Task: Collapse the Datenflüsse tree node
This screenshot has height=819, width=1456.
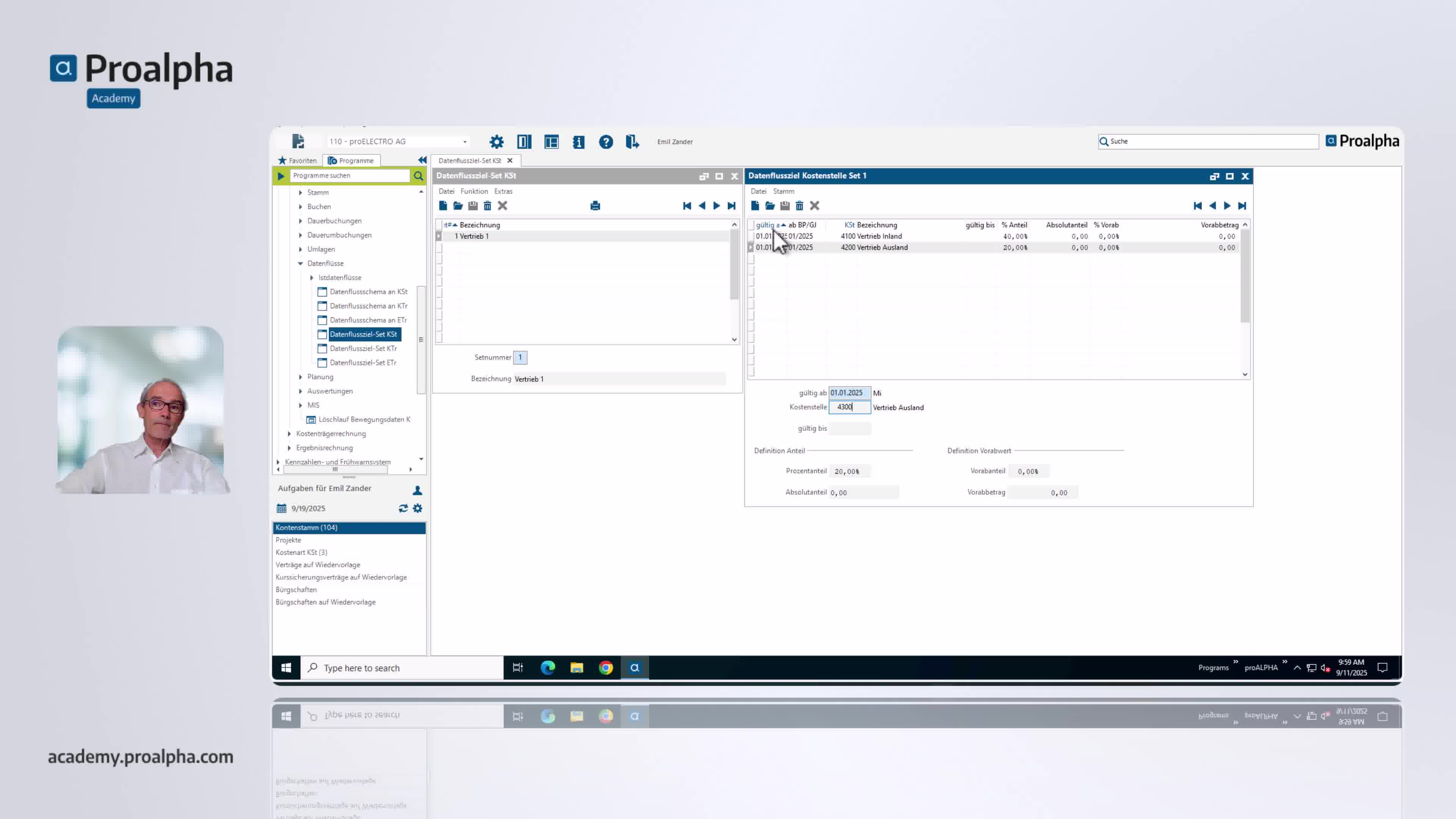Action: [x=301, y=264]
